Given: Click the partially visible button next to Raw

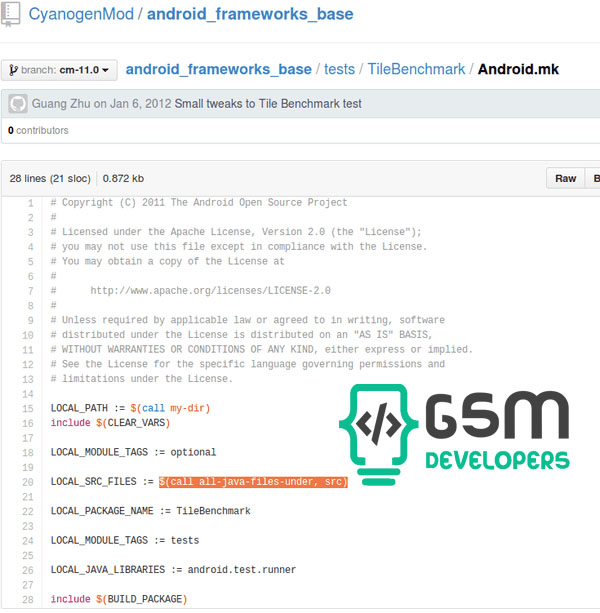Looking at the screenshot, I should tap(594, 179).
